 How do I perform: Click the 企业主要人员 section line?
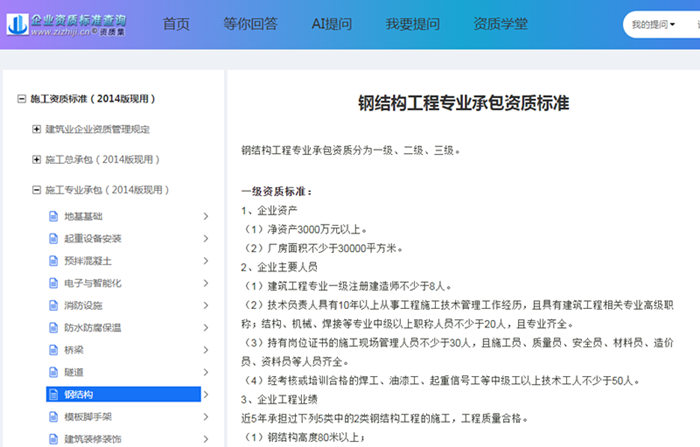click(x=279, y=267)
